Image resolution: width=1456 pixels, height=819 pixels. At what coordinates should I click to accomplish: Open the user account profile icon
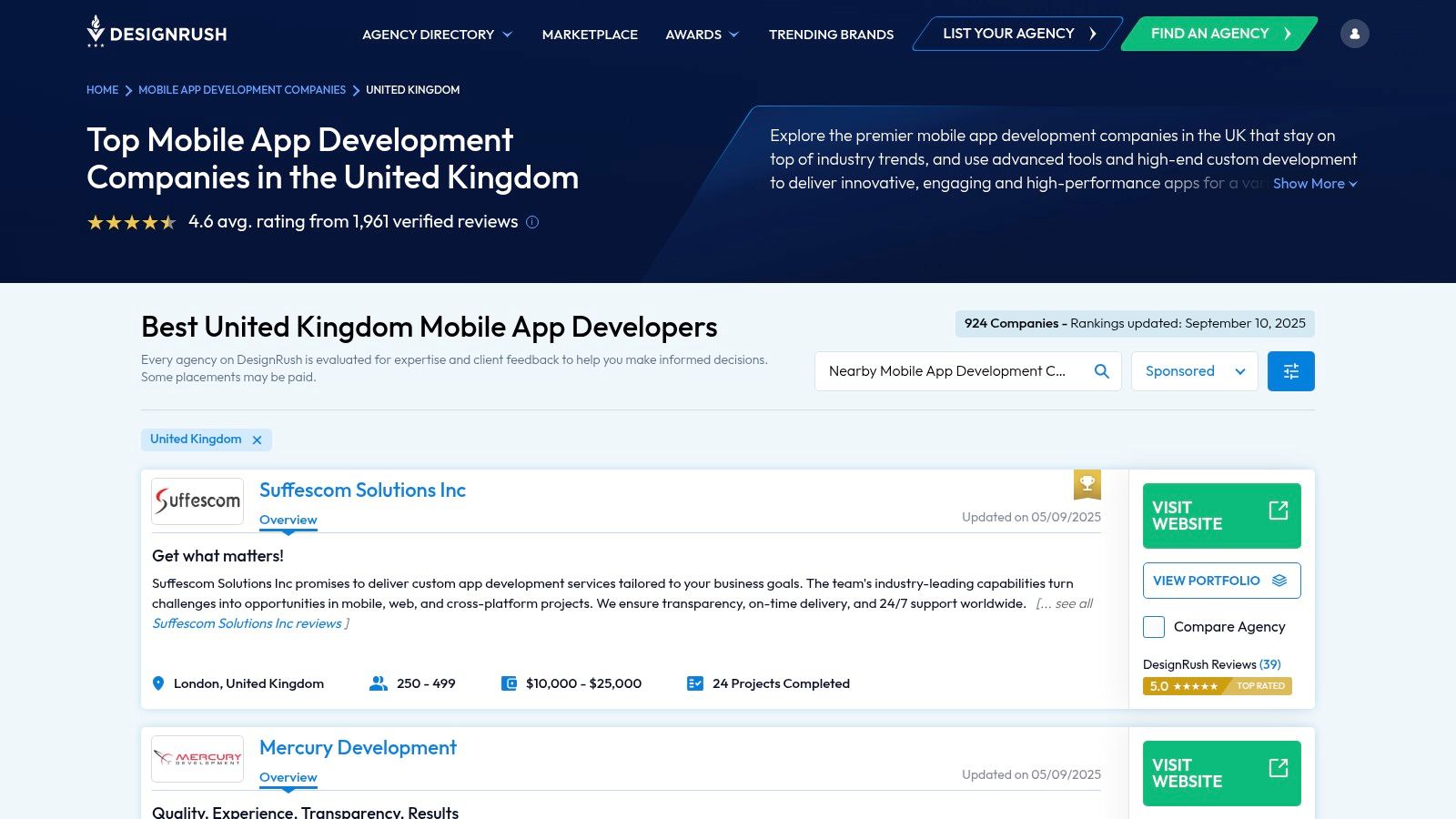tap(1354, 34)
